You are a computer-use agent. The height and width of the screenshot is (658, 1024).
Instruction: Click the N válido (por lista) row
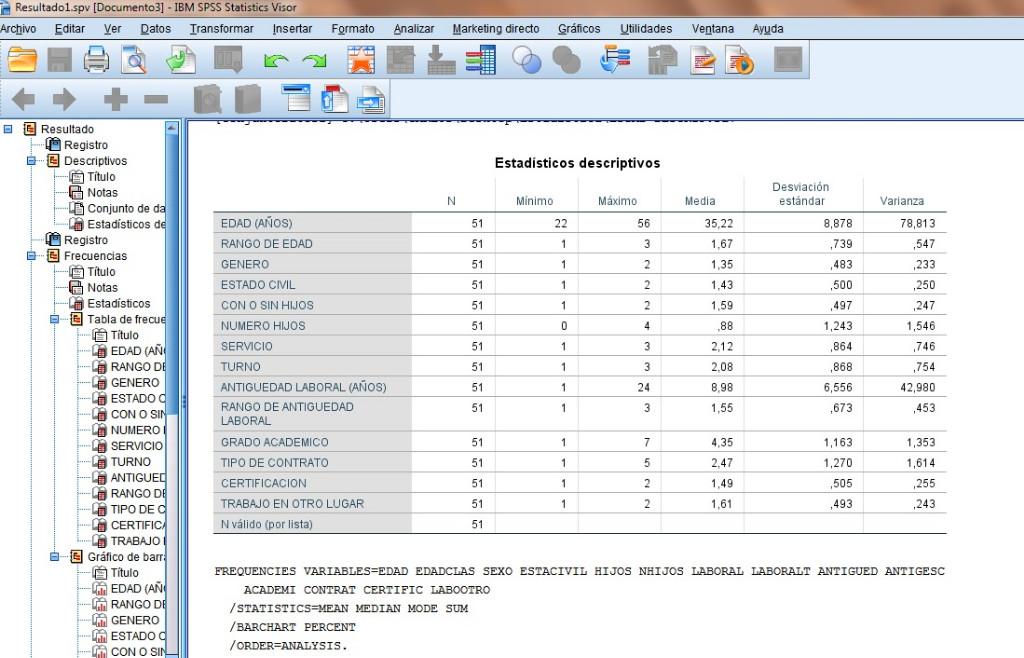coord(579,524)
